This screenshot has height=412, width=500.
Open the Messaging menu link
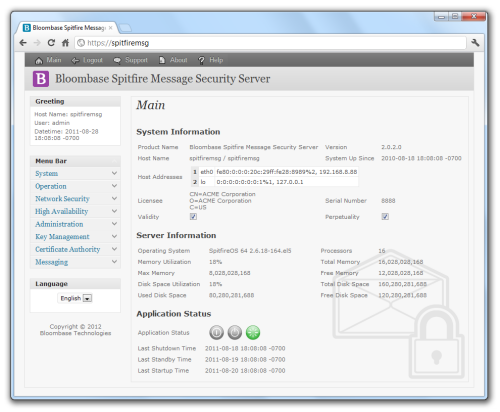coord(52,262)
